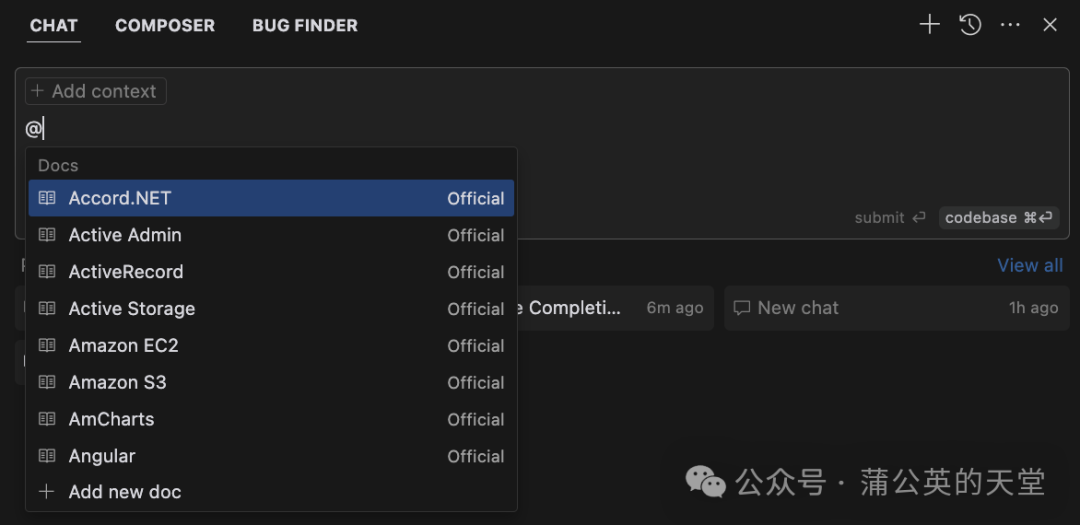Screen dimensions: 1080x525
Task: Select Active Admin doc entry
Action: click(x=271, y=235)
